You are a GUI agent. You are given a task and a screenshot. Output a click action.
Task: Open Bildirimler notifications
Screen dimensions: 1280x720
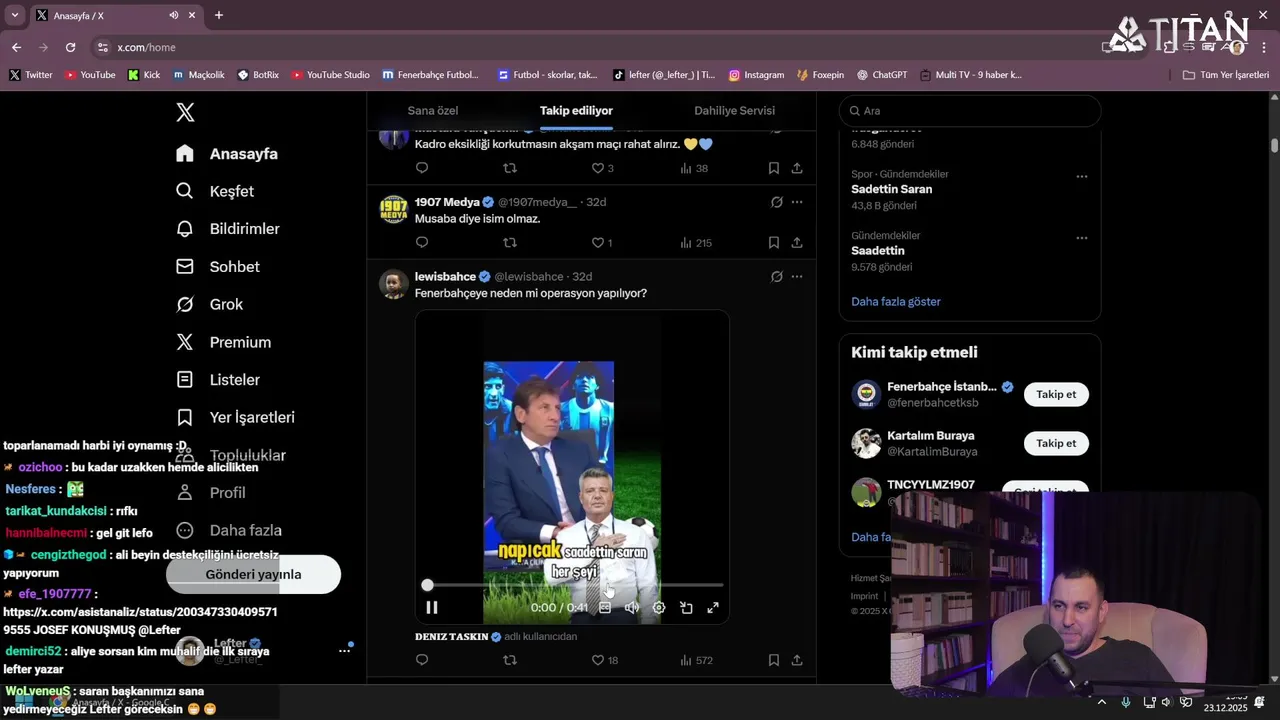click(228, 229)
